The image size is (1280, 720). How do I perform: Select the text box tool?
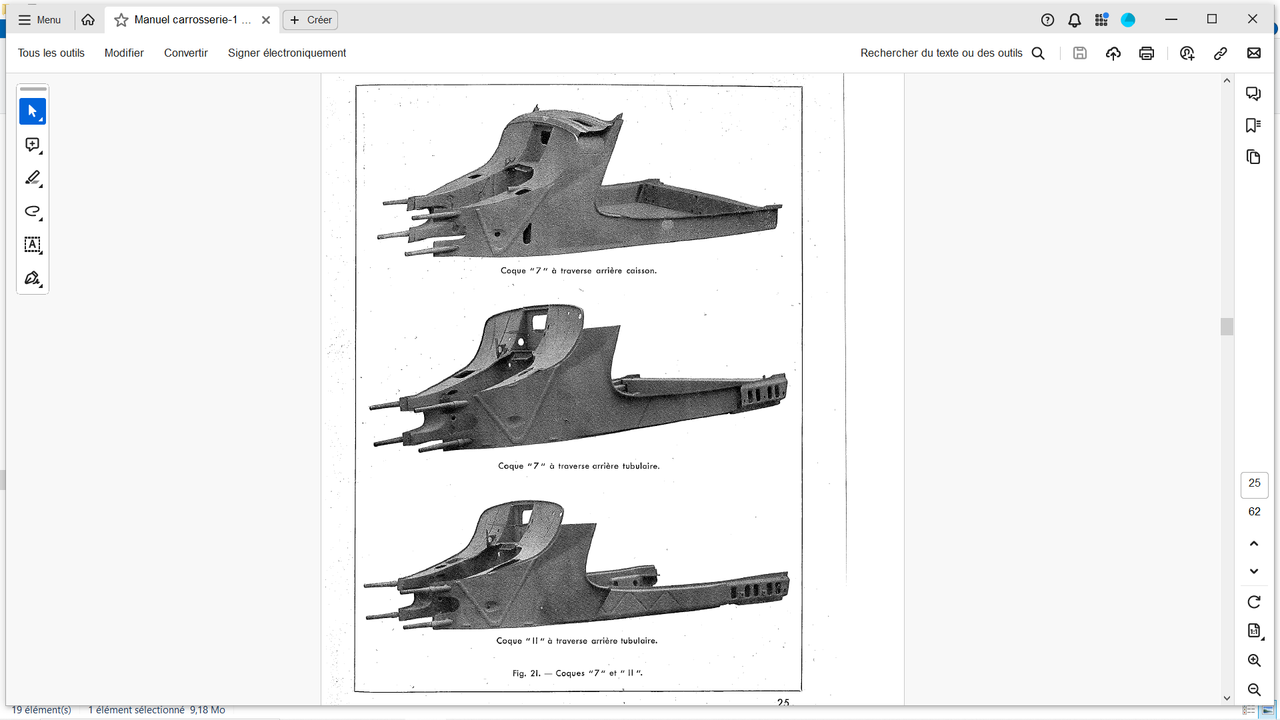[x=33, y=245]
